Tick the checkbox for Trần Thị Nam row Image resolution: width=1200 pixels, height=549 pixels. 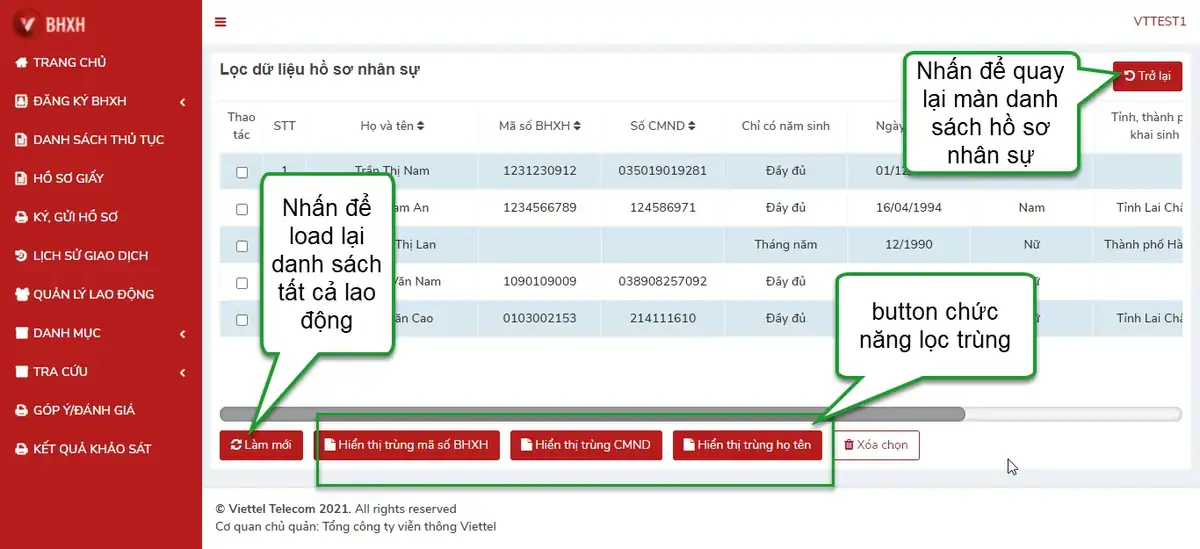[x=242, y=172]
